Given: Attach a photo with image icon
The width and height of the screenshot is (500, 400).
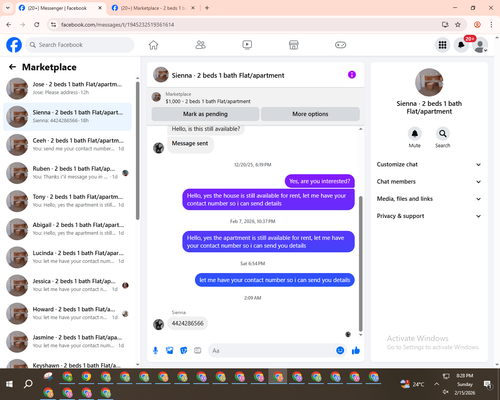Looking at the screenshot, I should [169, 350].
